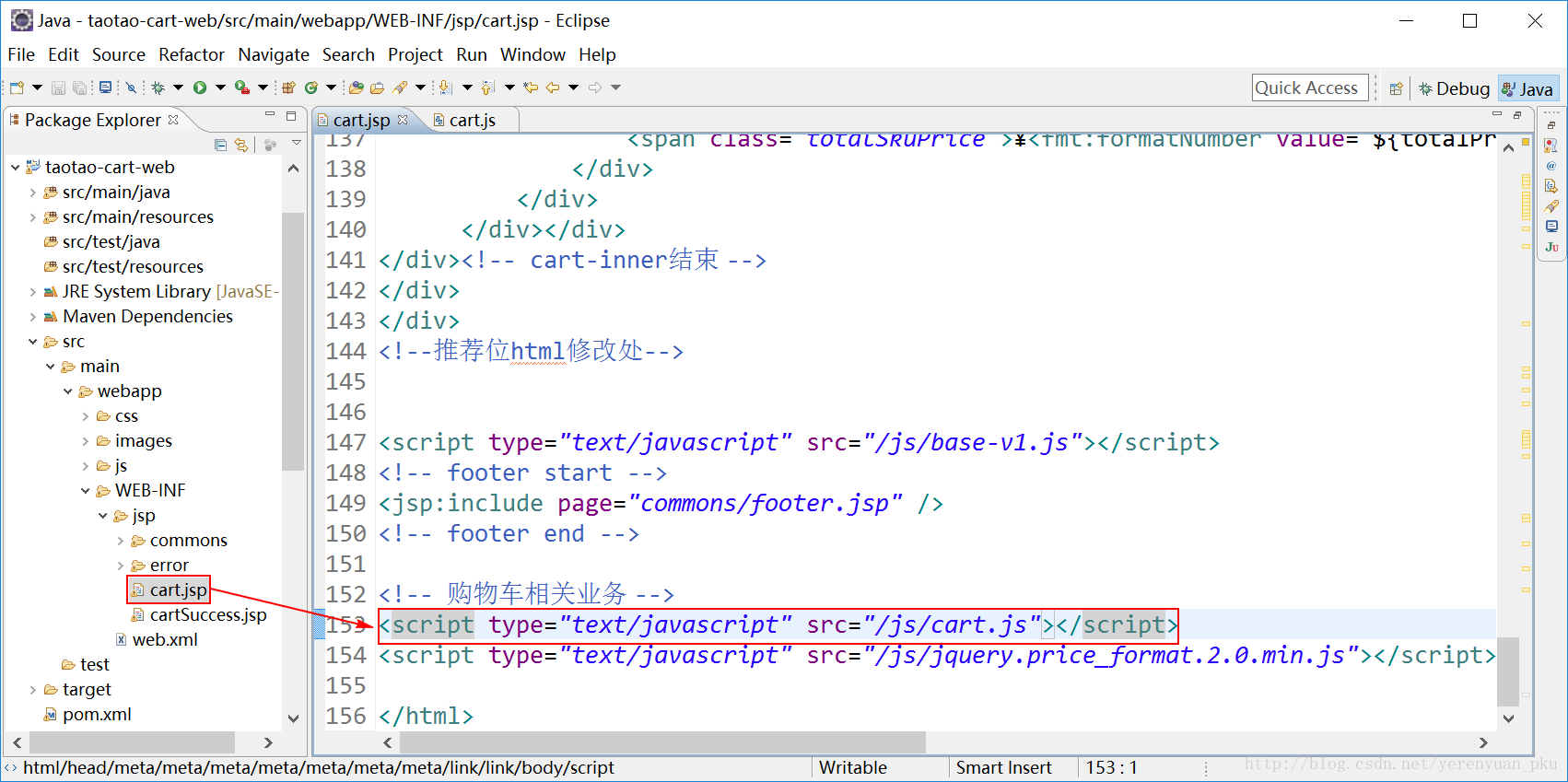Screen dimensions: 1568x782
Task: Open the File menu
Action: point(21,55)
